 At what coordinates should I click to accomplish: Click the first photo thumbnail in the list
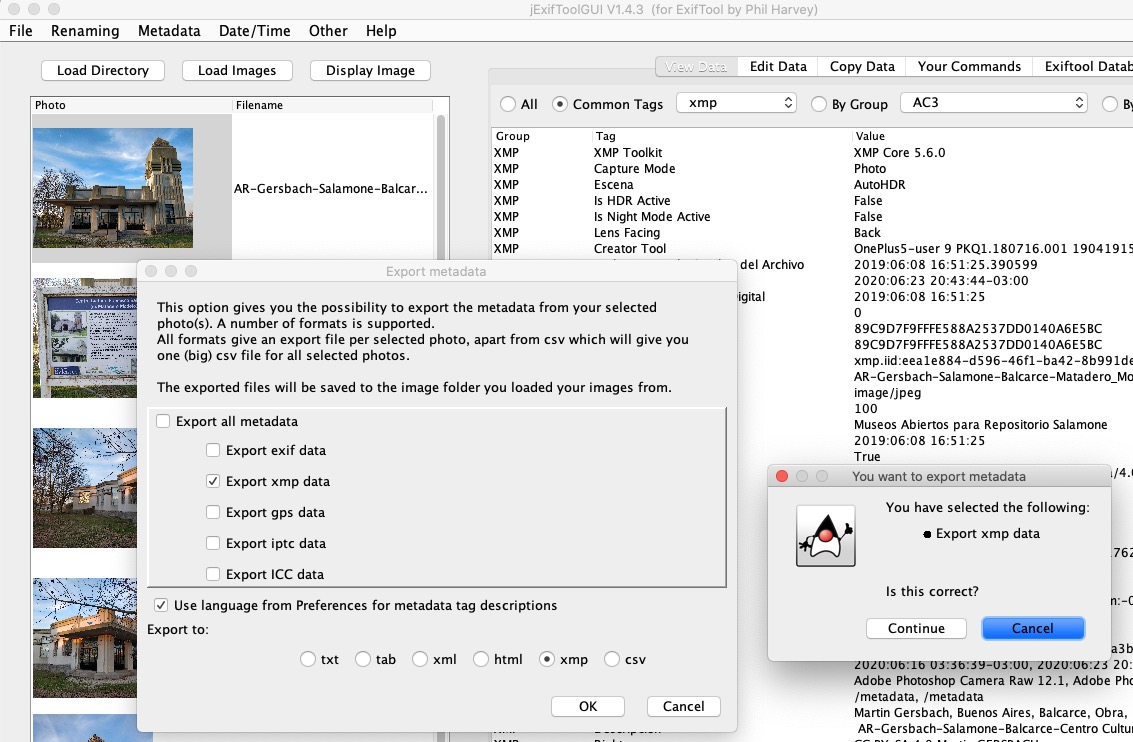(x=112, y=185)
